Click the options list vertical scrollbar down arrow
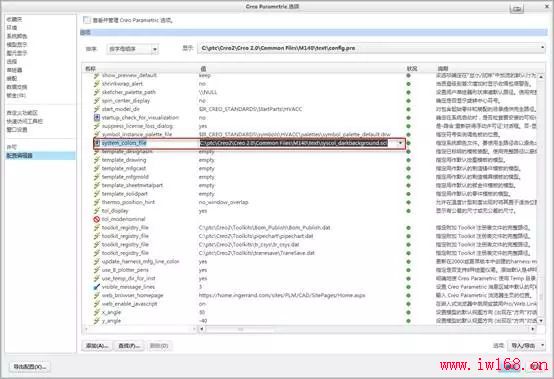The height and width of the screenshot is (379, 554). [x=541, y=321]
